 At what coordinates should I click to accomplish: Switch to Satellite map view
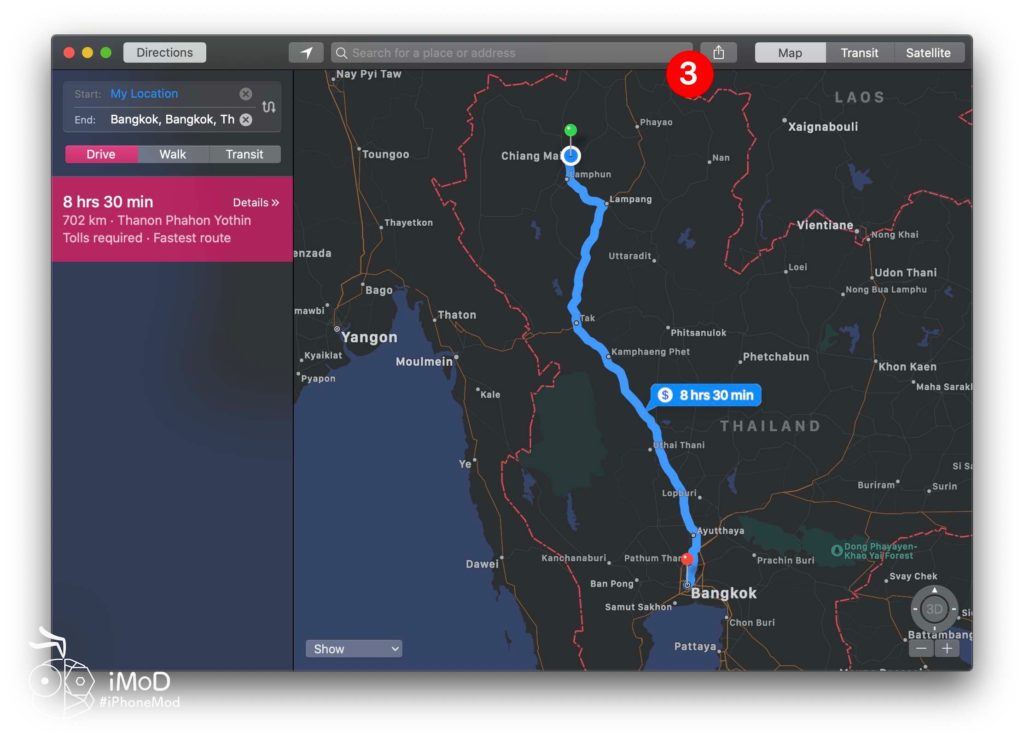pyautogui.click(x=928, y=52)
